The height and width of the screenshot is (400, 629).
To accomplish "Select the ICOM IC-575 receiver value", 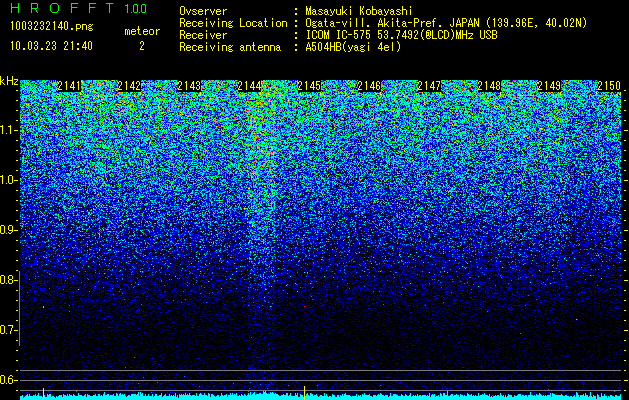I will (401, 35).
